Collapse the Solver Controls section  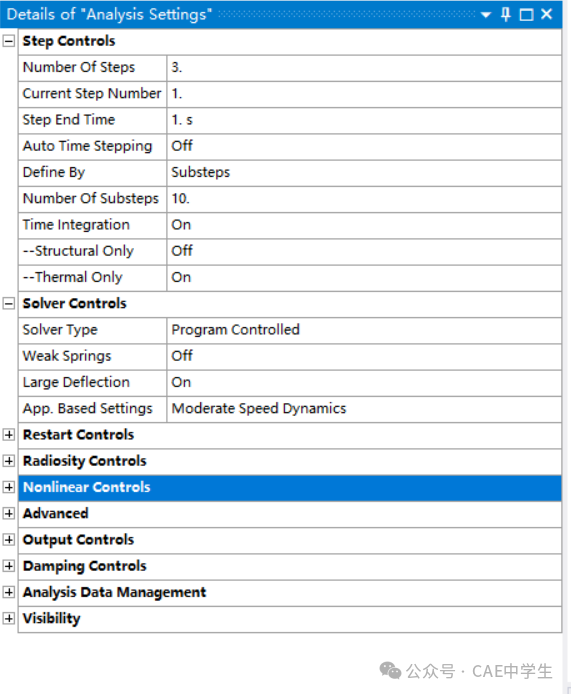pos(8,304)
